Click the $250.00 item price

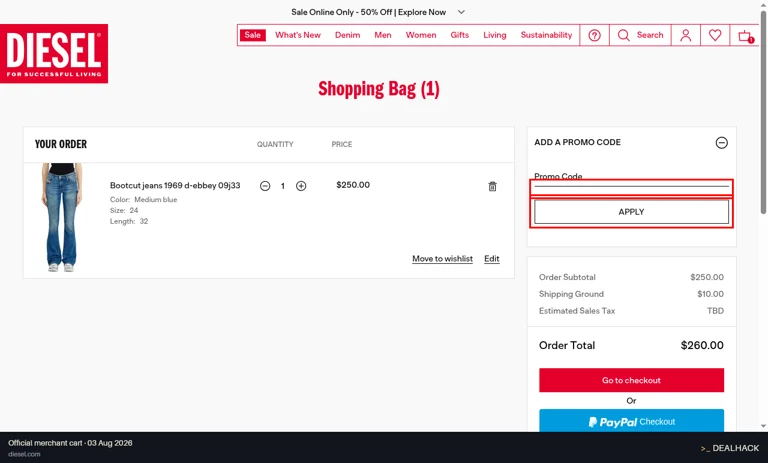pos(353,185)
